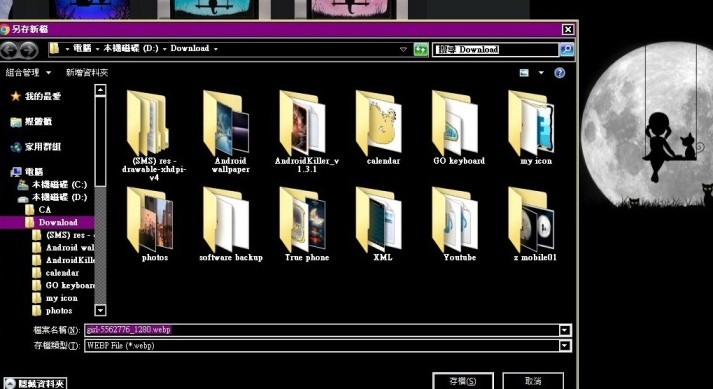Image resolution: width=713 pixels, height=389 pixels.
Task: Click 本機磁碟 (D:) breadcrumb in address bar
Action: tap(131, 48)
